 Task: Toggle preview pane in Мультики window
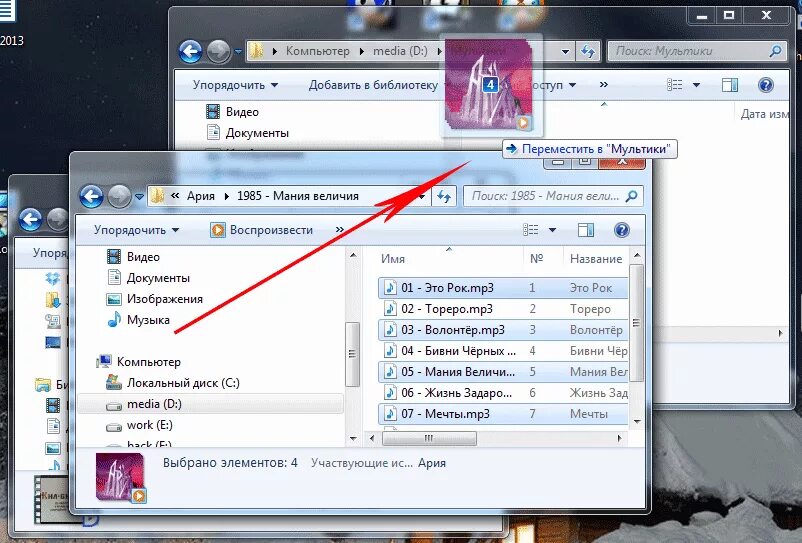pyautogui.click(x=730, y=85)
